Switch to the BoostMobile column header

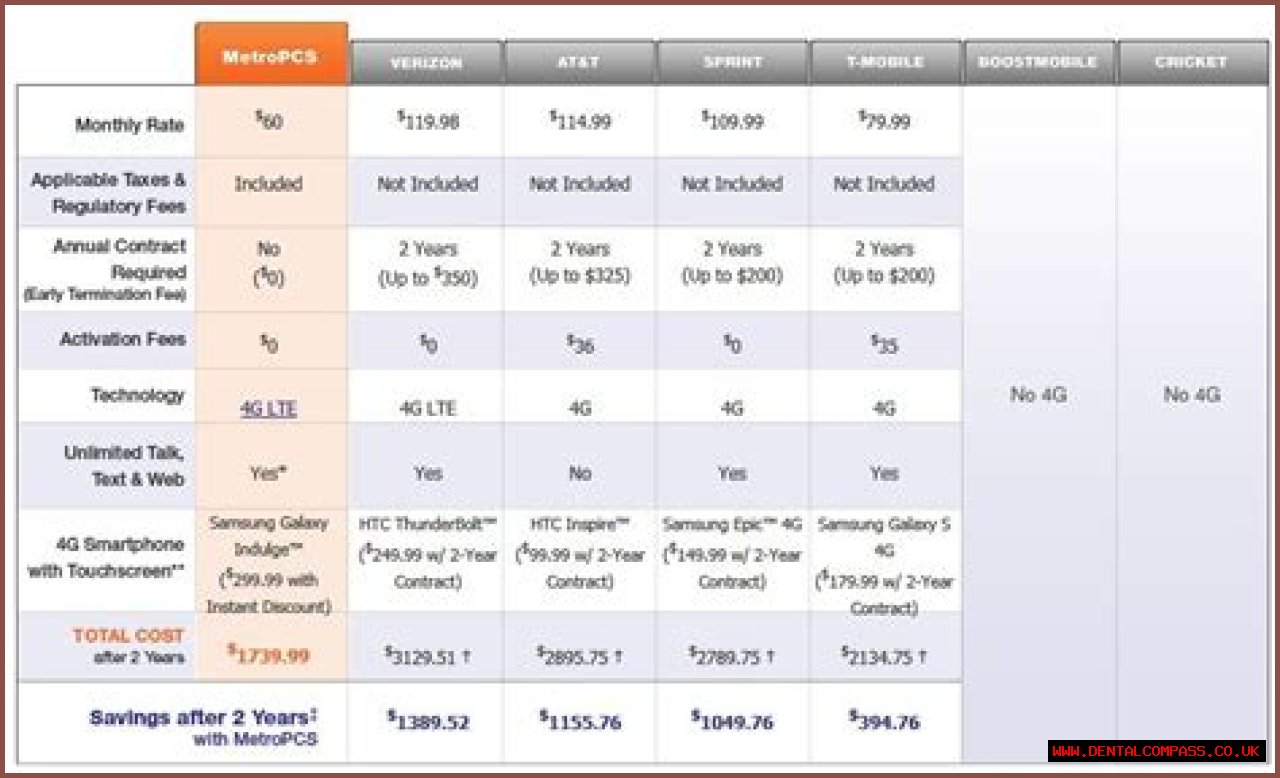tap(1038, 62)
